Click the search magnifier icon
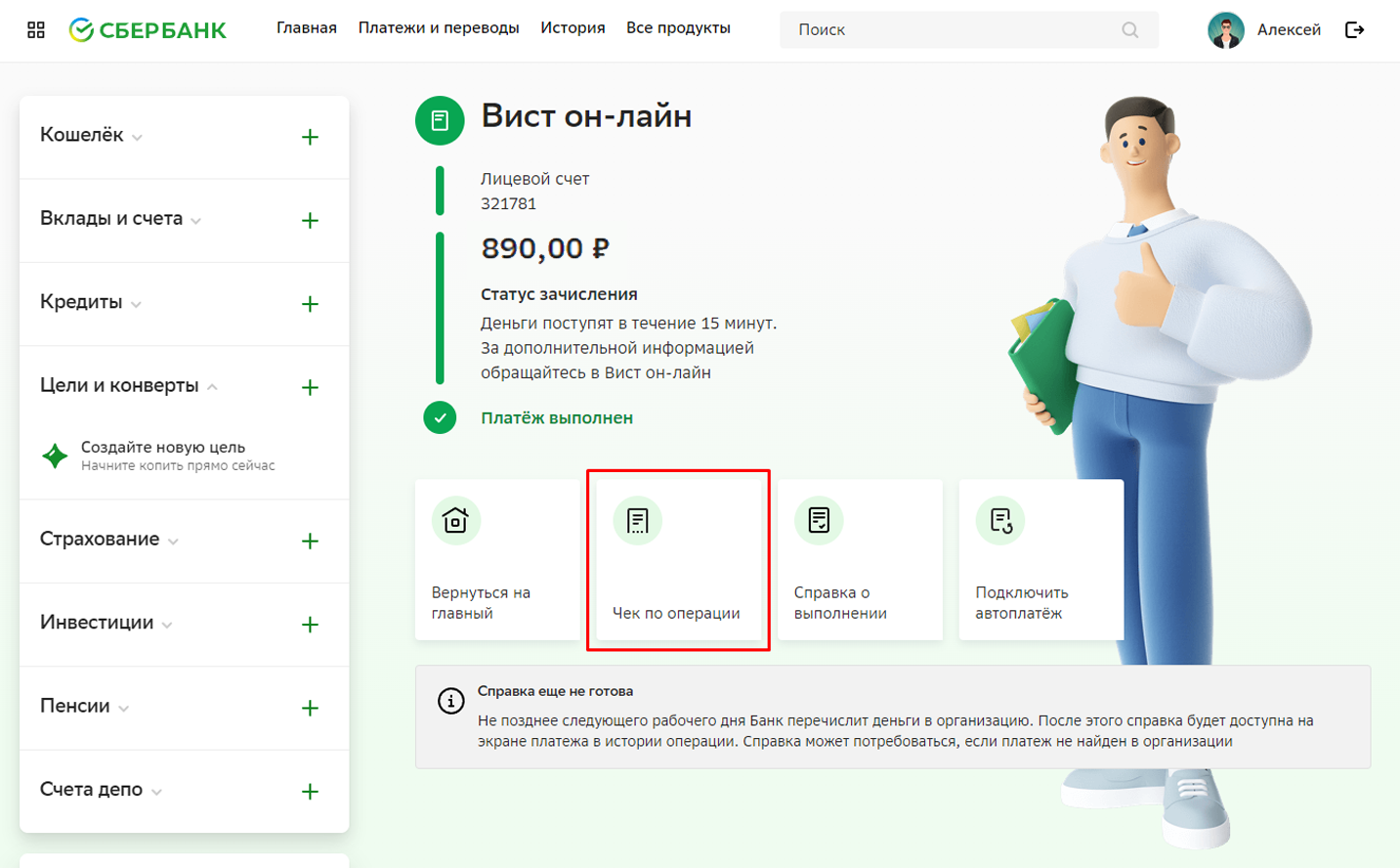Image resolution: width=1400 pixels, height=868 pixels. click(1130, 30)
